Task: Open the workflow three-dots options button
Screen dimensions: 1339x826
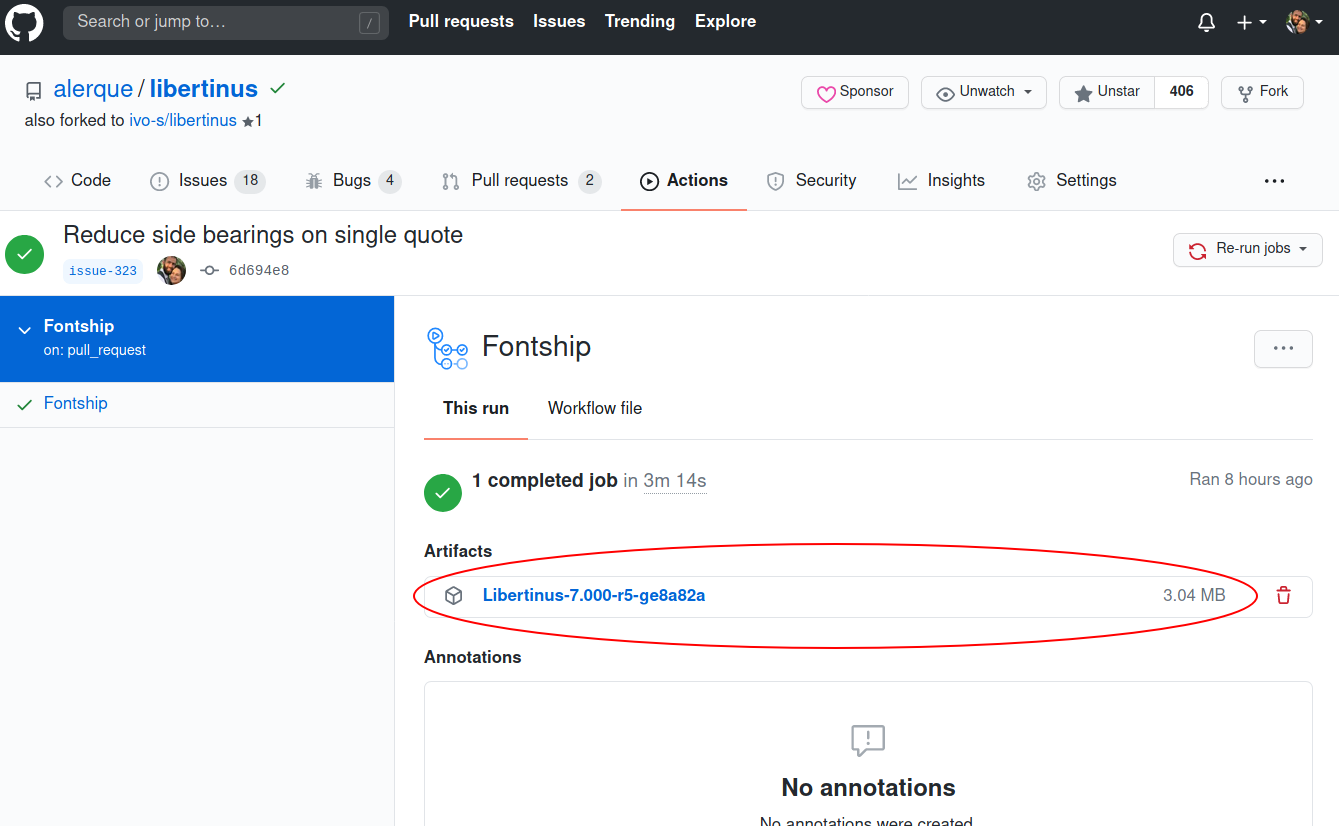Action: (1283, 348)
